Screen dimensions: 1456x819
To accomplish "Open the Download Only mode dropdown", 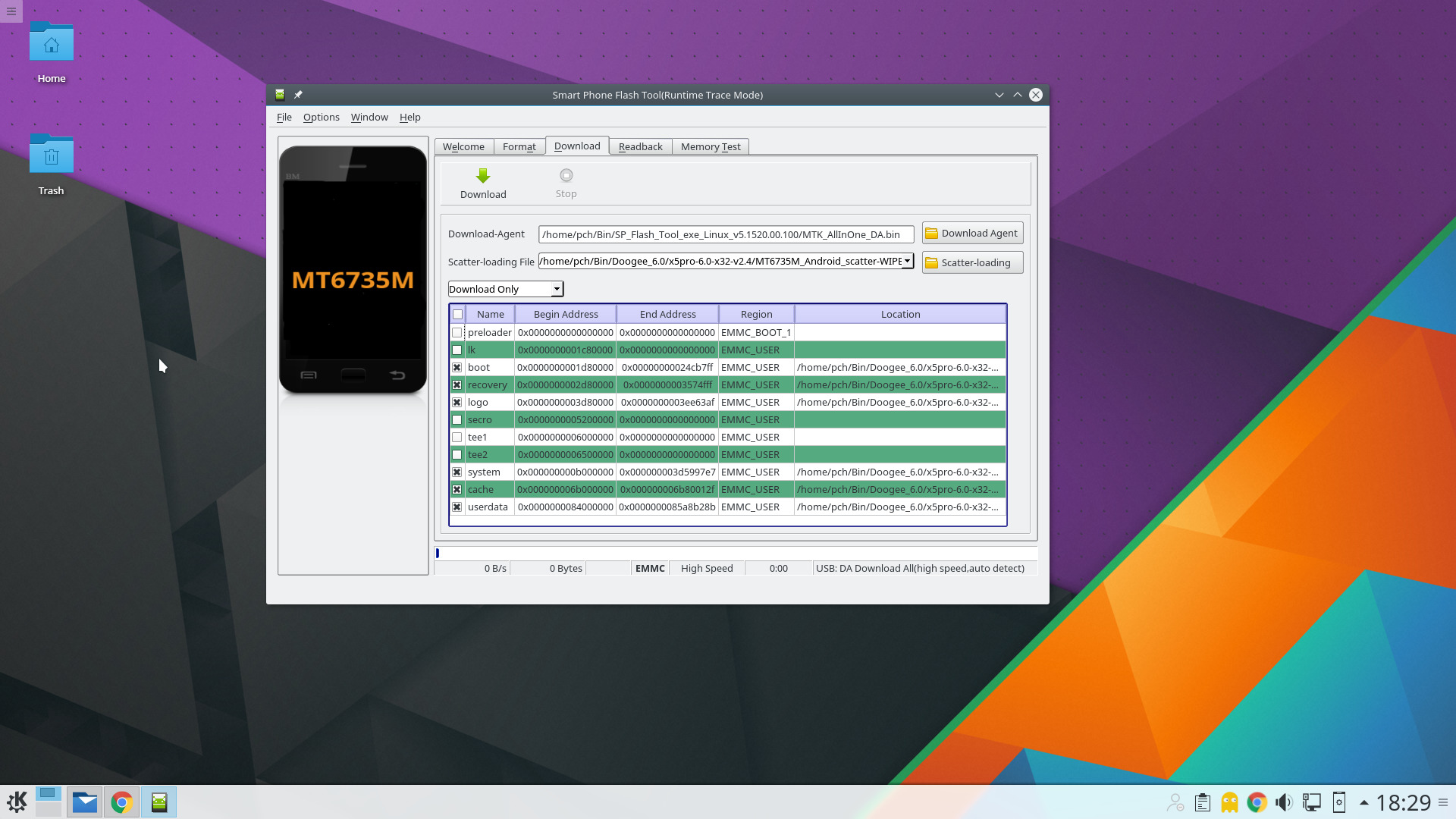I will [506, 289].
